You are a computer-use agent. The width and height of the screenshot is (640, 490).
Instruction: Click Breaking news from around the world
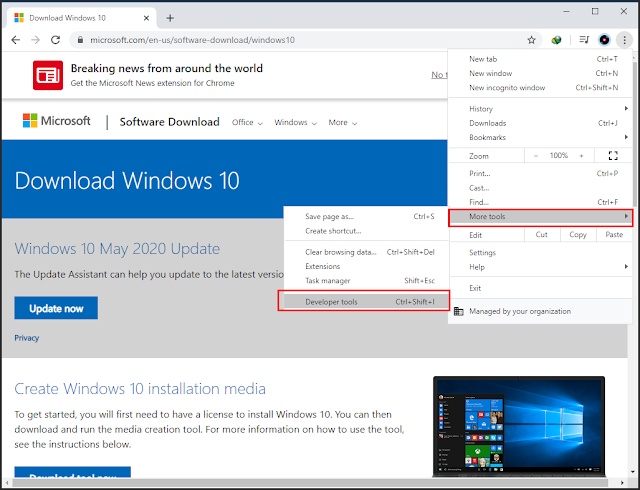[167, 68]
